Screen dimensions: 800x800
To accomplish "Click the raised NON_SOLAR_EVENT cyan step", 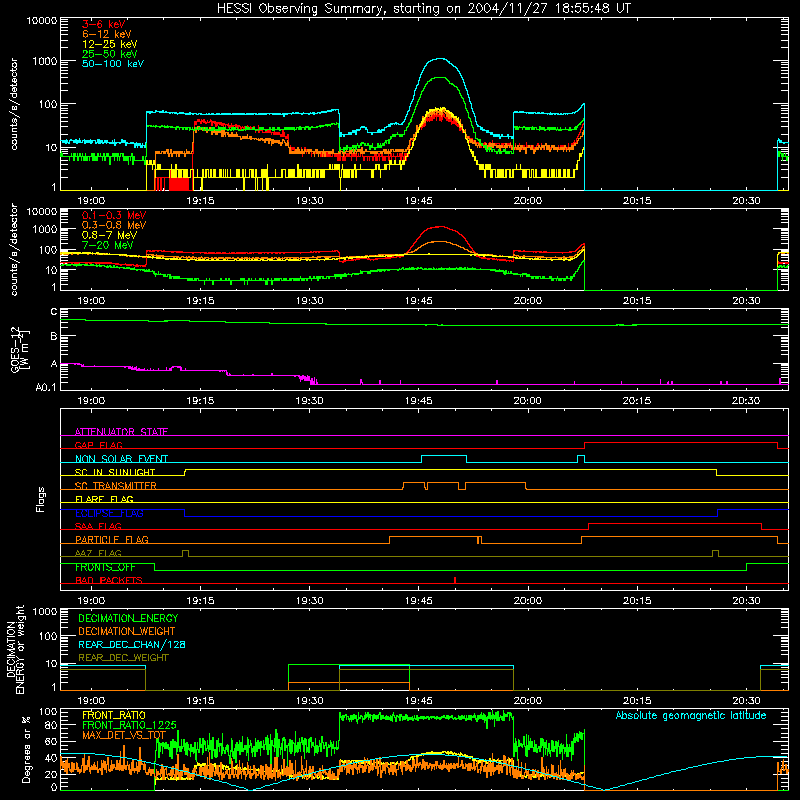I will (x=444, y=456).
